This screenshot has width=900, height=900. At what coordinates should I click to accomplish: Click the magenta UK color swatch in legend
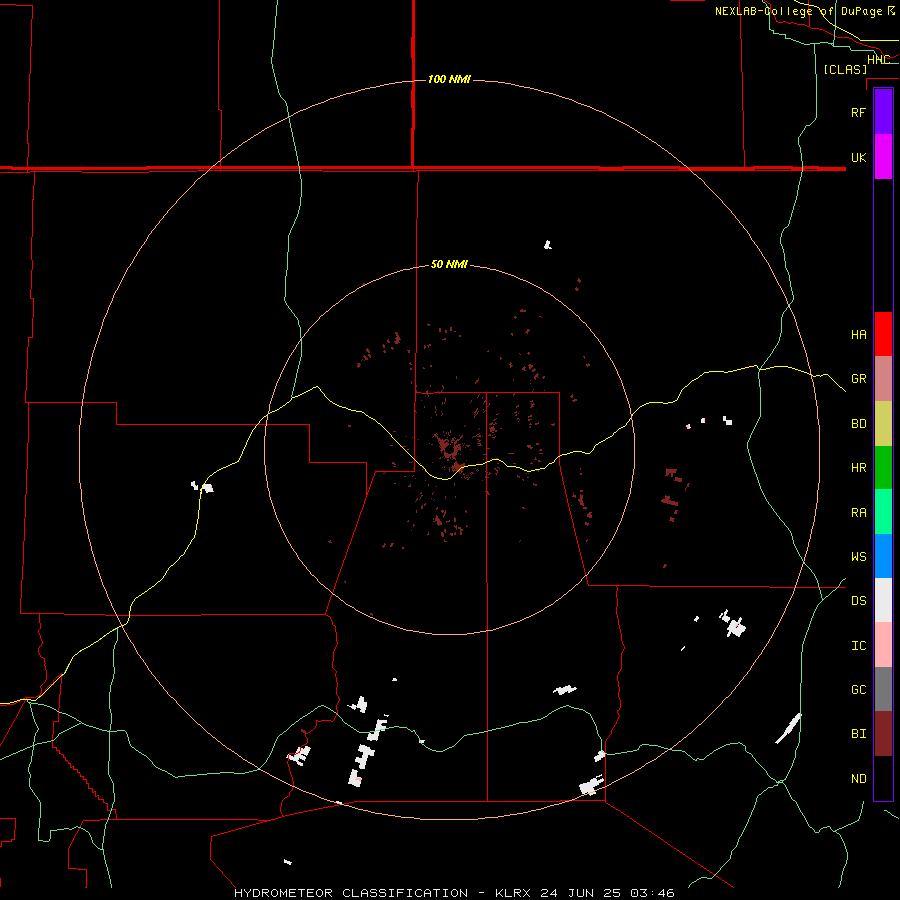coord(883,157)
